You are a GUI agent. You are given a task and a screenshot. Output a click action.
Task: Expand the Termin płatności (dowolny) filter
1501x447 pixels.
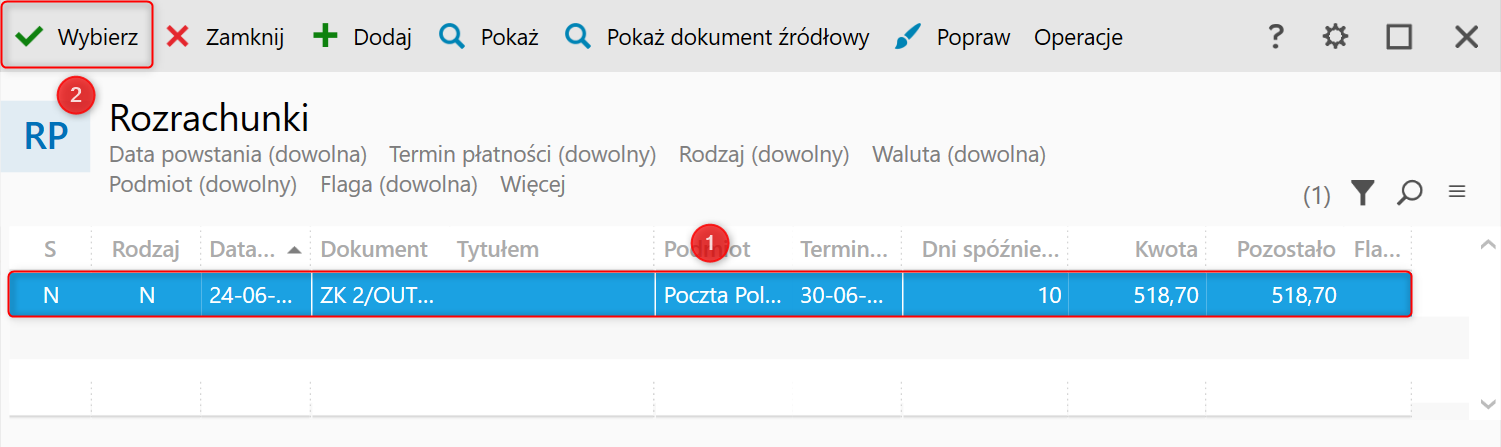[522, 155]
